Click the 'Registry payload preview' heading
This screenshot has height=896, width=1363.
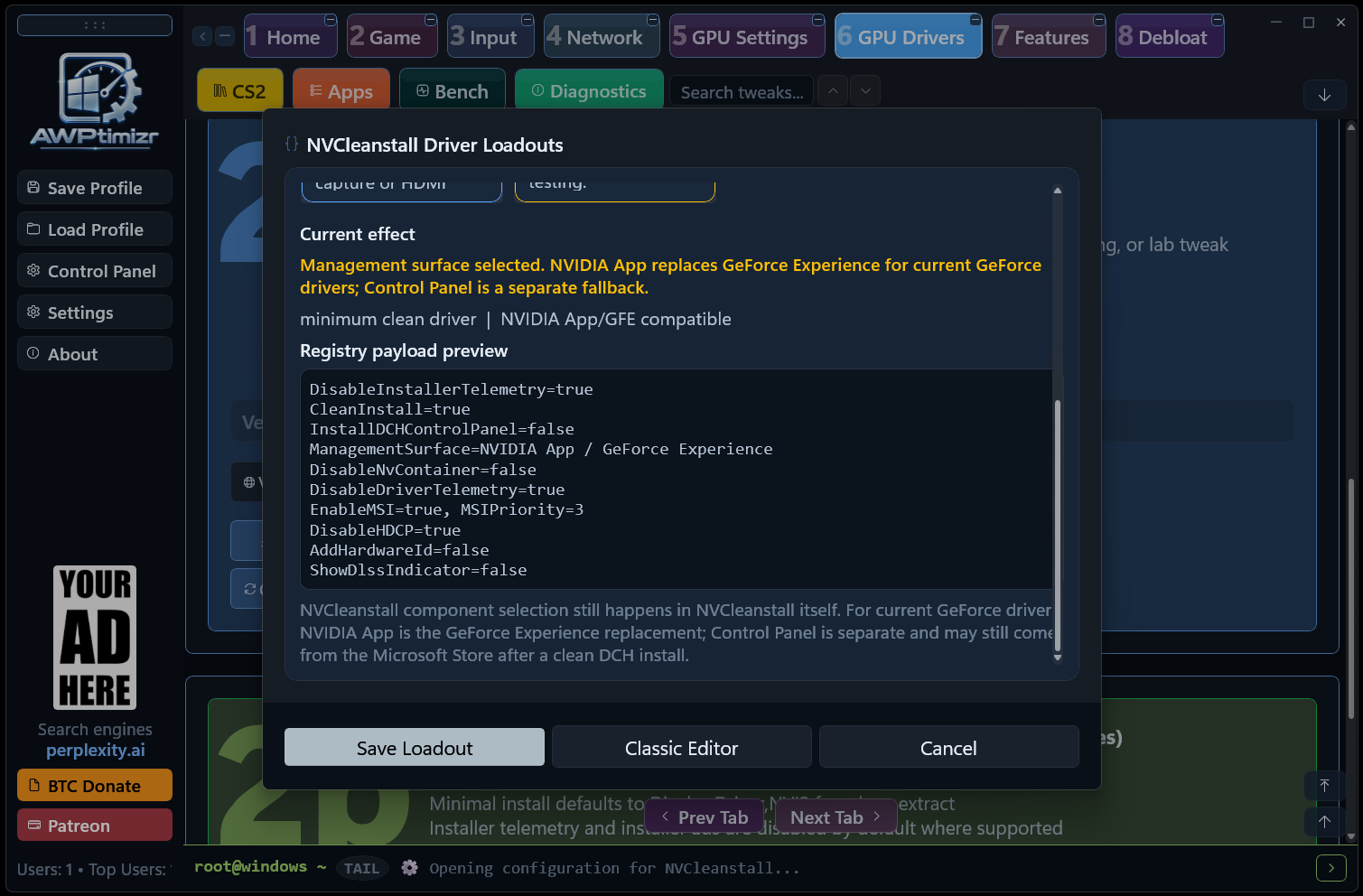[x=404, y=350]
